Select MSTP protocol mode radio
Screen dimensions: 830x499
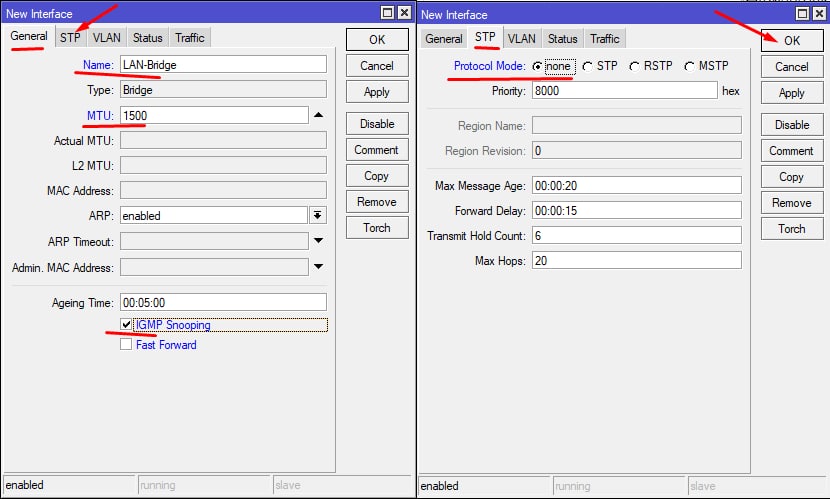tap(689, 66)
